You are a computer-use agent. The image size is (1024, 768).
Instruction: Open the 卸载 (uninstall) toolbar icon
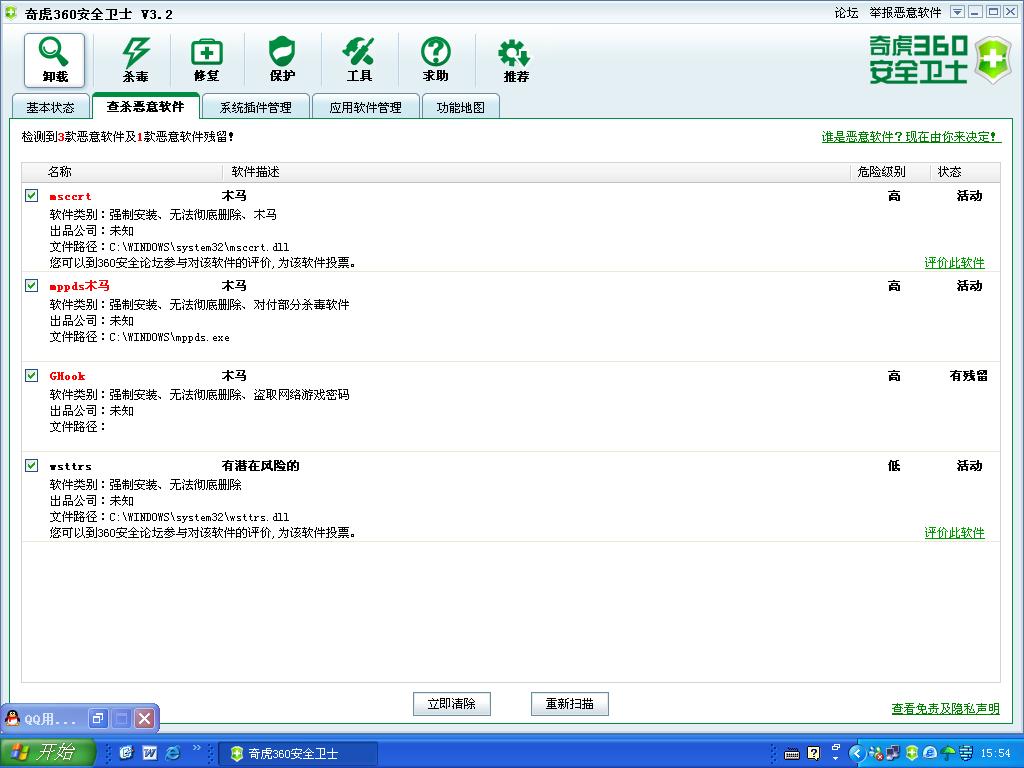coord(55,60)
